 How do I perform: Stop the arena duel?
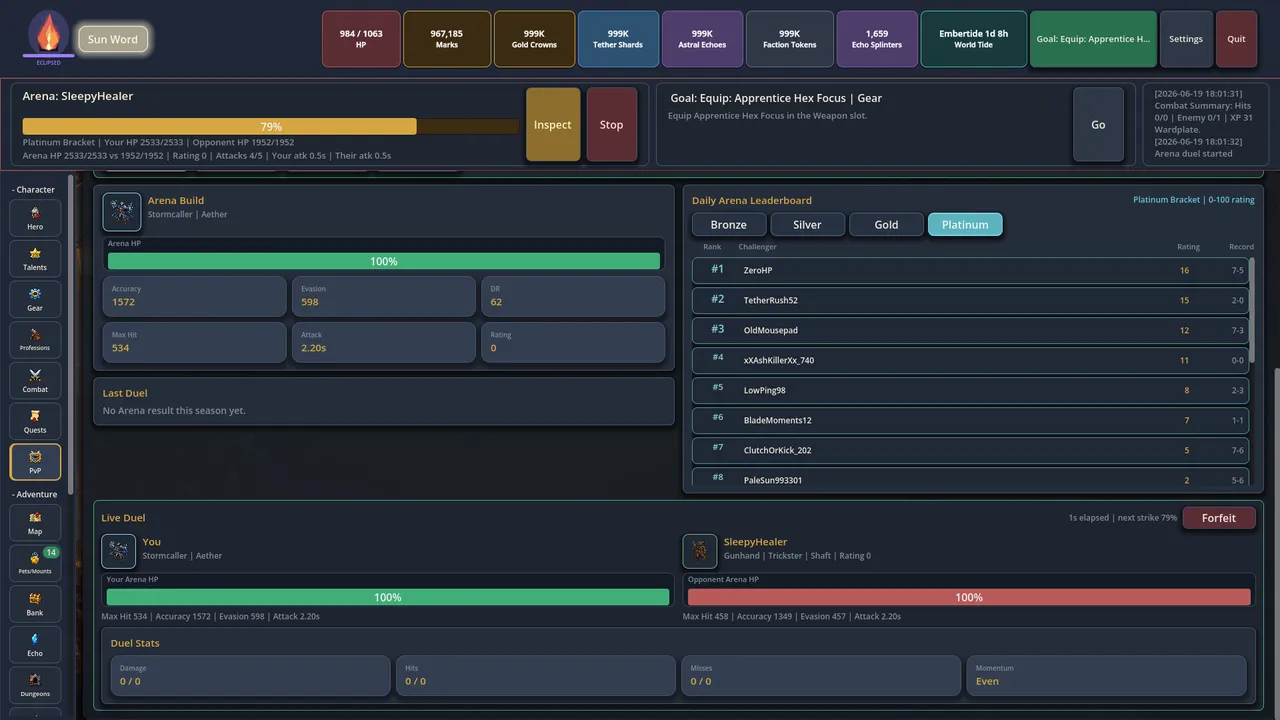[x=611, y=125]
